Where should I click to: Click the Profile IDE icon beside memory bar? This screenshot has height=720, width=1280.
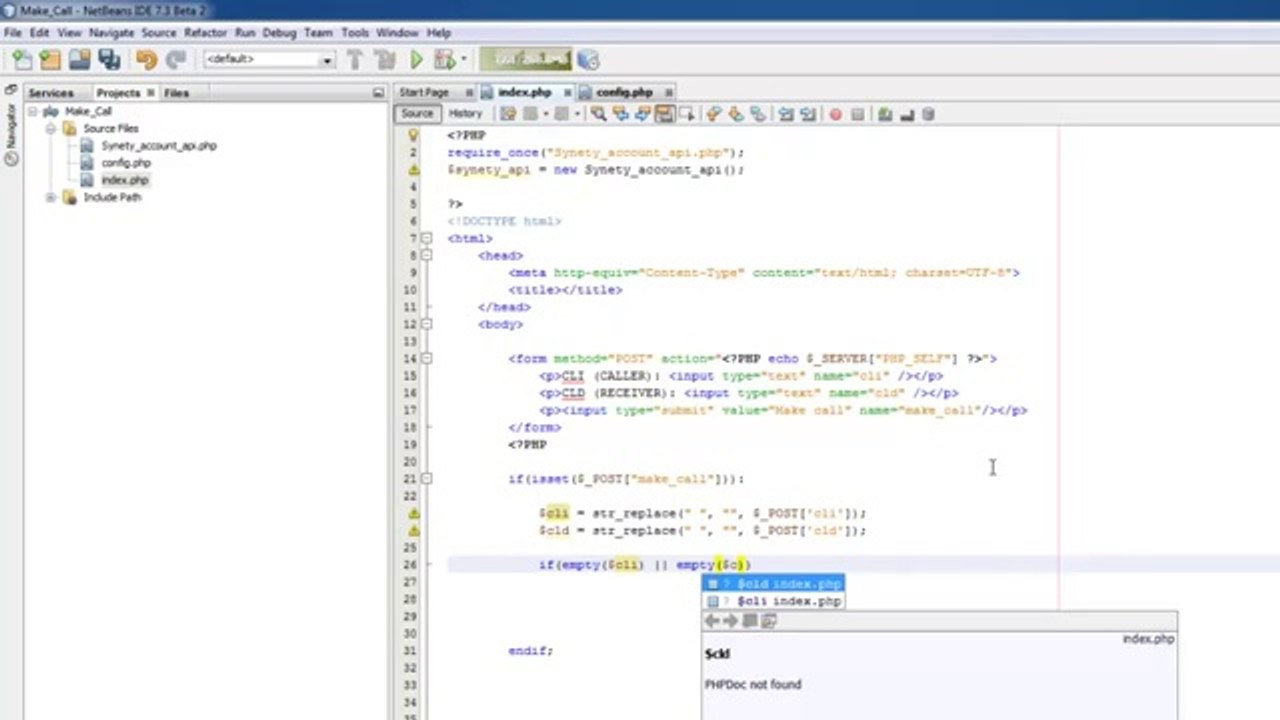(x=588, y=60)
